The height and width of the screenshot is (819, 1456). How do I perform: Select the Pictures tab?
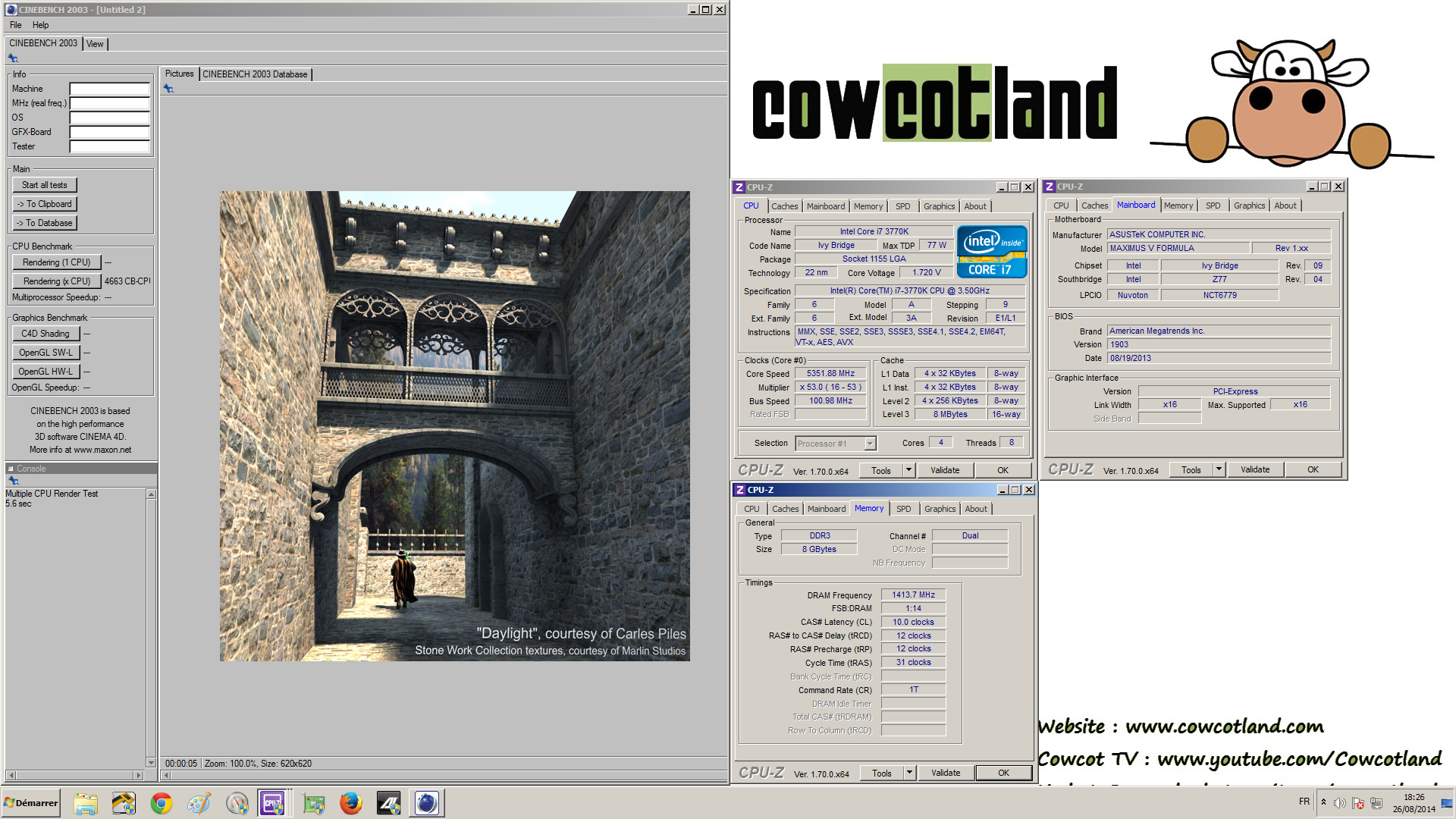(180, 74)
